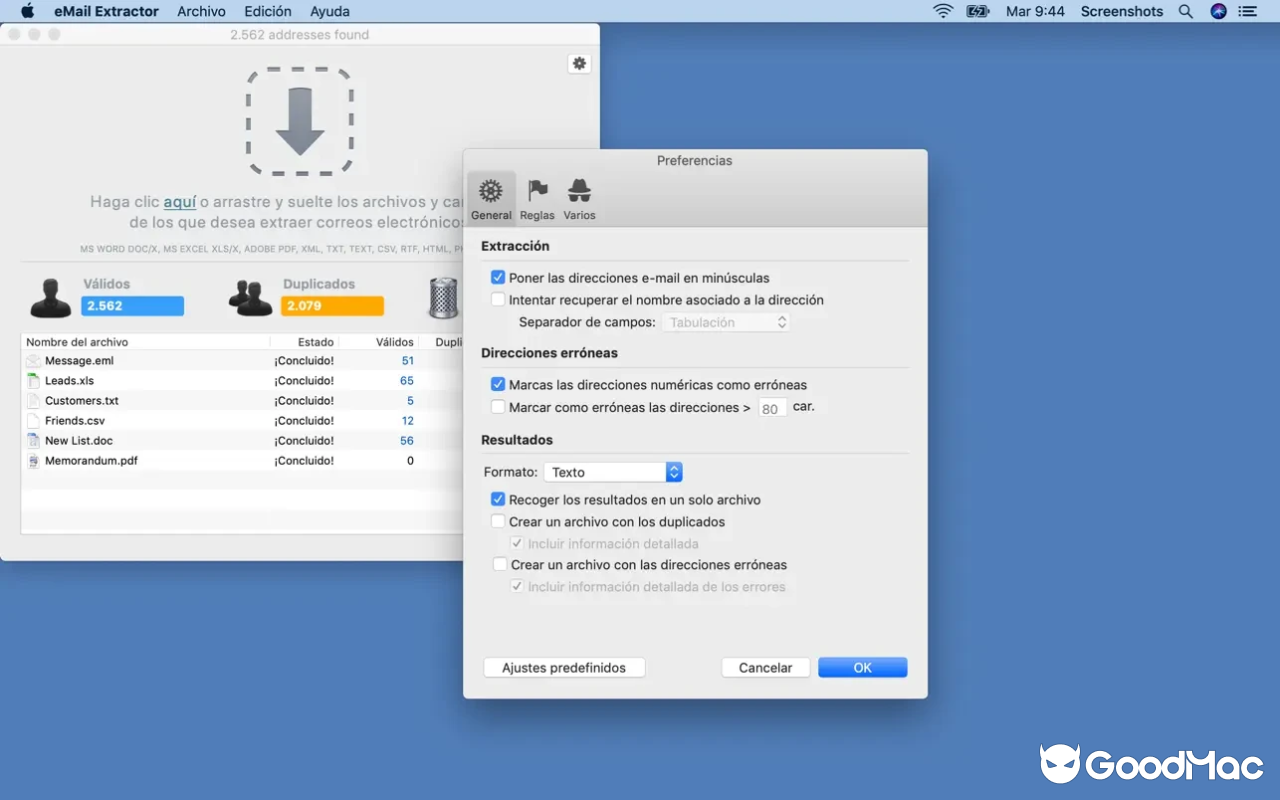
Task: Open the Separador de campos dropdown
Action: tap(726, 321)
